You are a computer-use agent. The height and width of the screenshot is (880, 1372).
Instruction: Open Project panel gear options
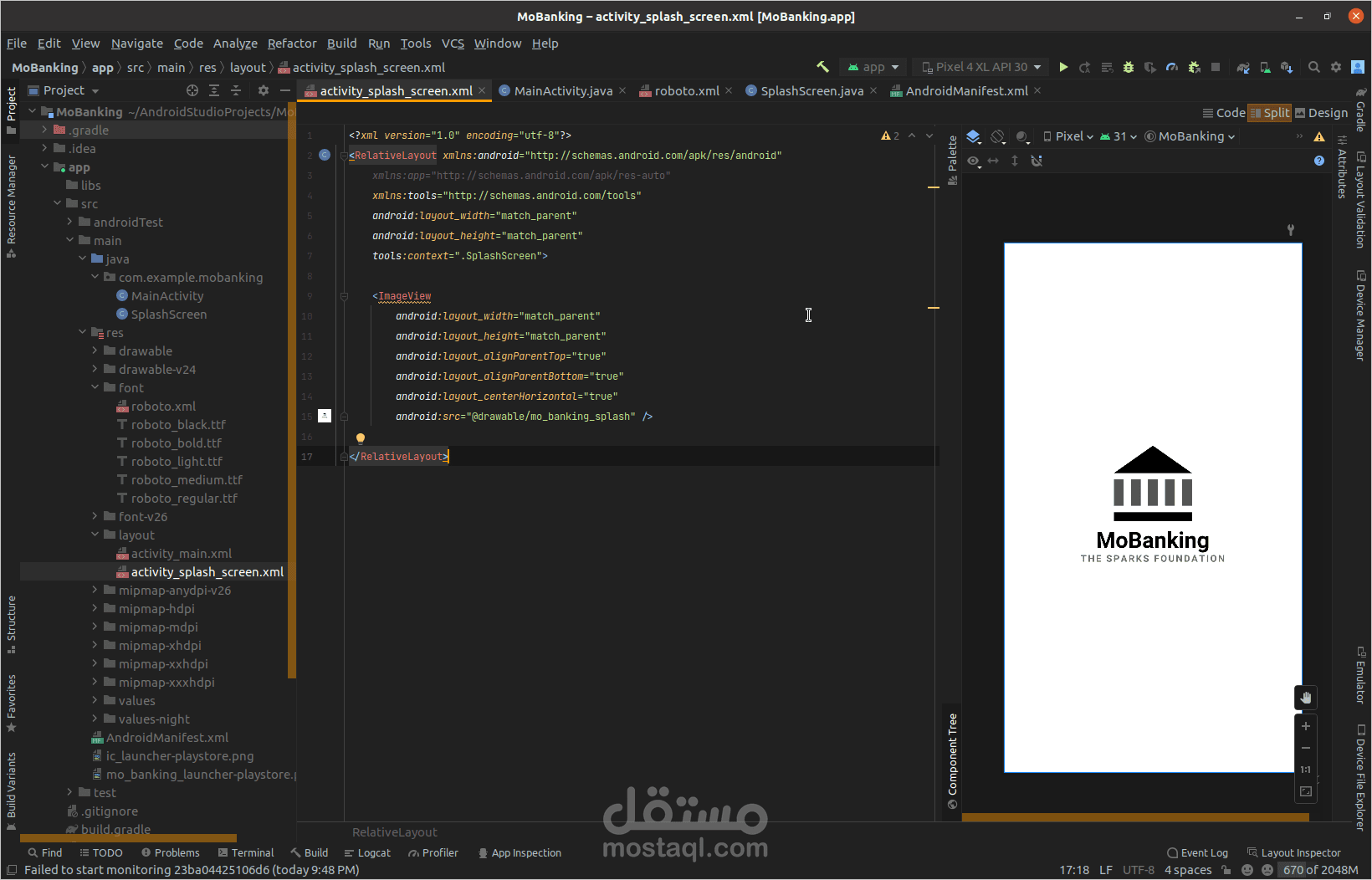(264, 90)
